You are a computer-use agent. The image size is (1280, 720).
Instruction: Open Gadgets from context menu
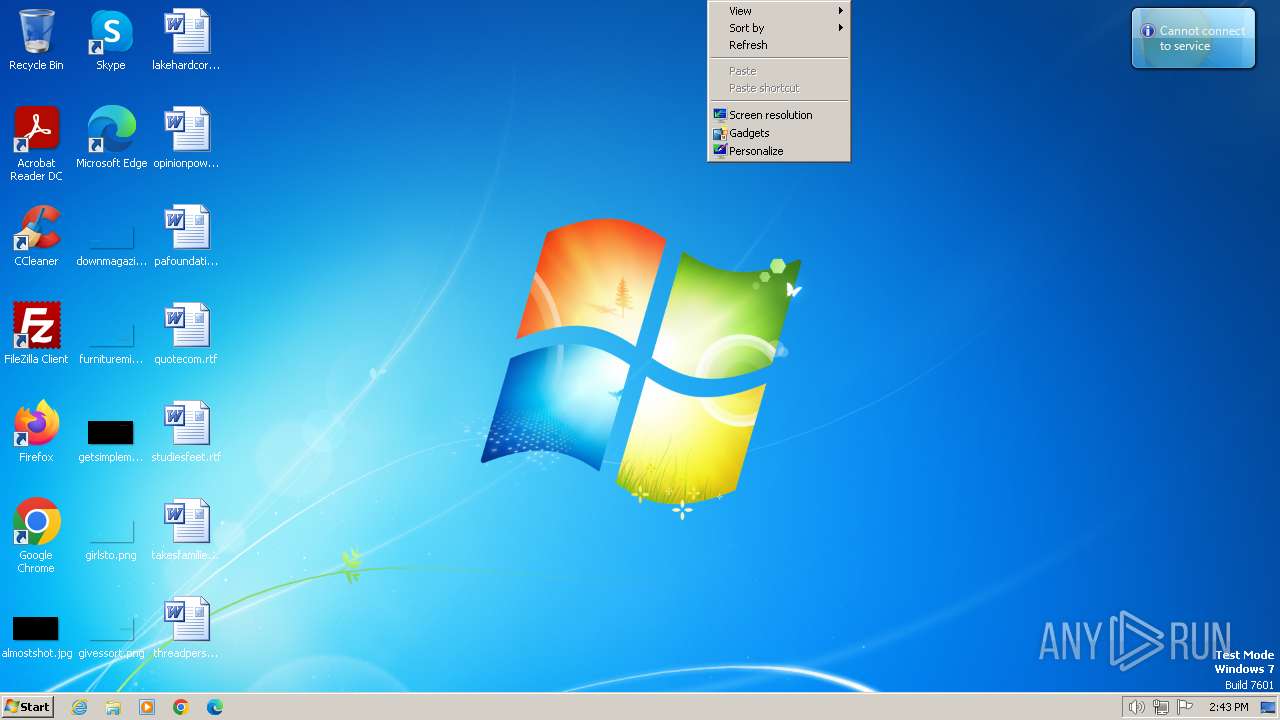click(779, 133)
